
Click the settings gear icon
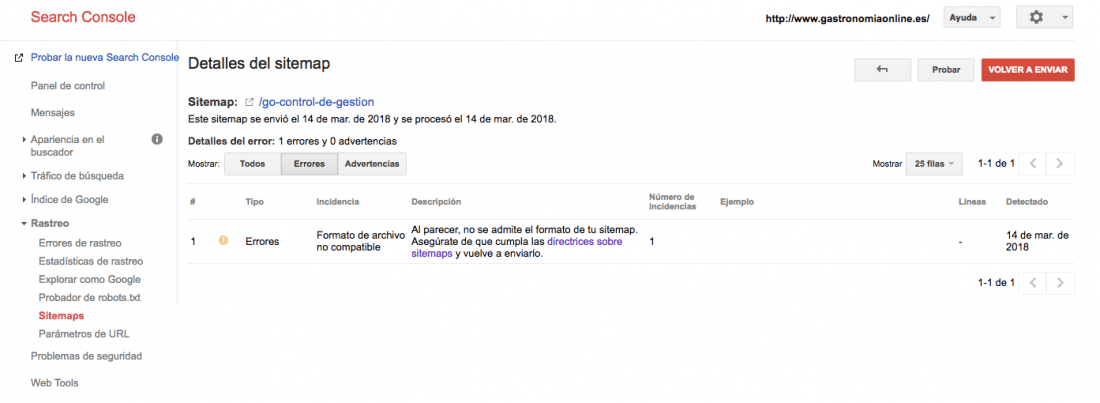(x=1035, y=18)
